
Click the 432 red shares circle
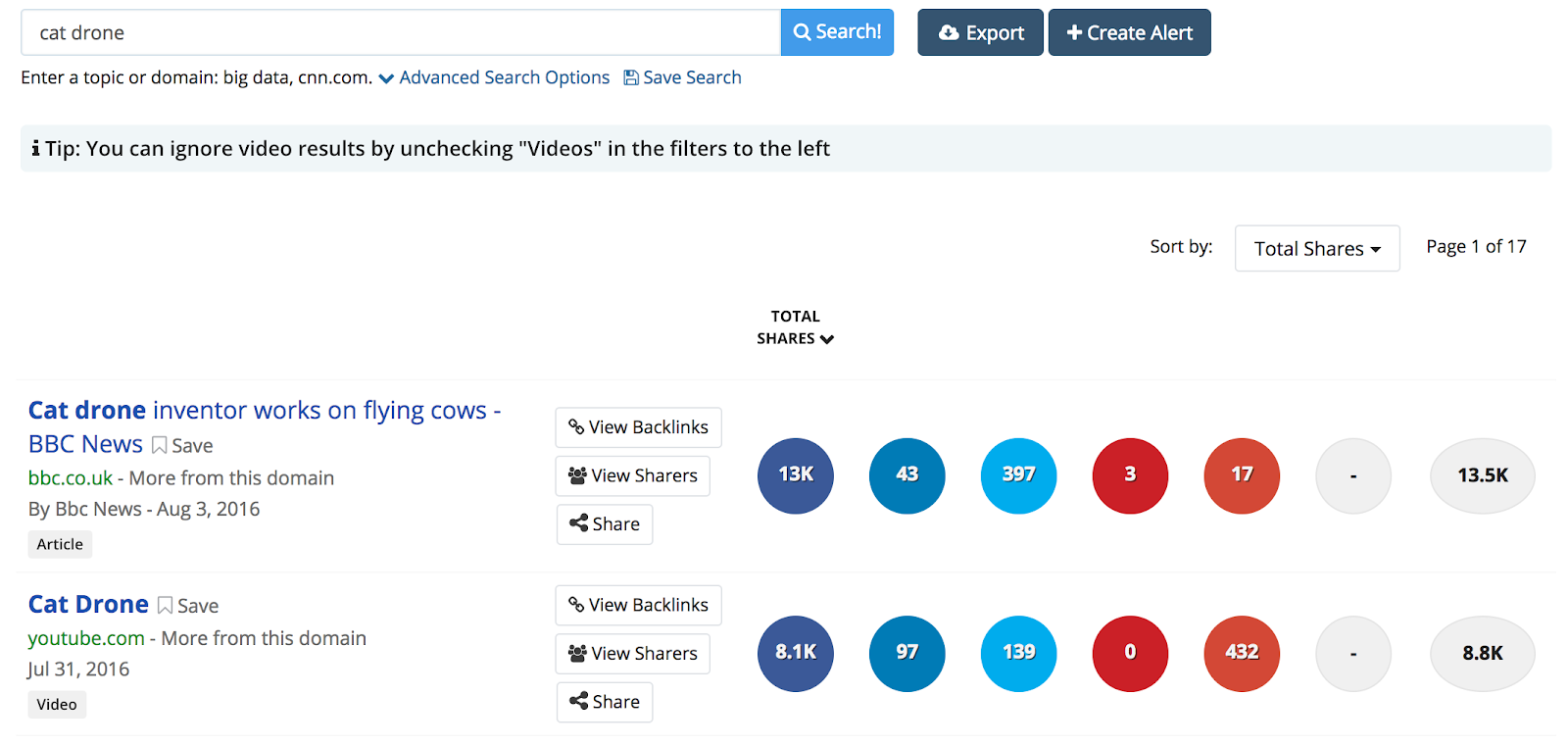pyautogui.click(x=1242, y=653)
